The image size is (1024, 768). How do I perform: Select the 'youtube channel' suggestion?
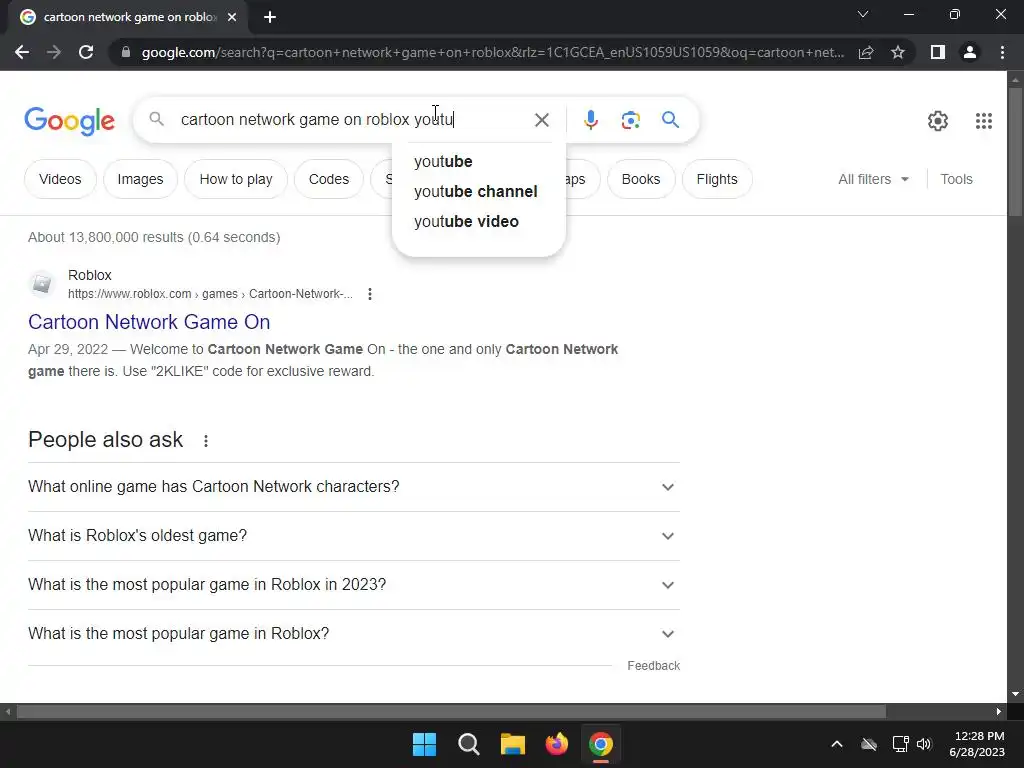[x=475, y=191]
